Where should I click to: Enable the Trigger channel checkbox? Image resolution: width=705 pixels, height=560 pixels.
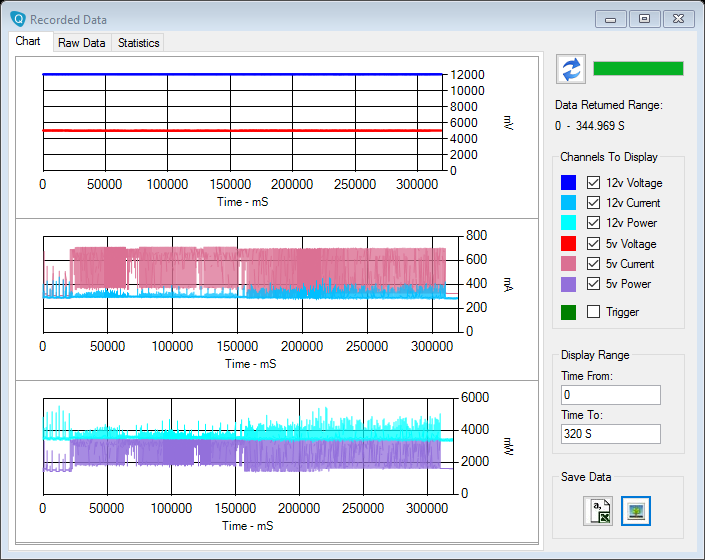[593, 312]
